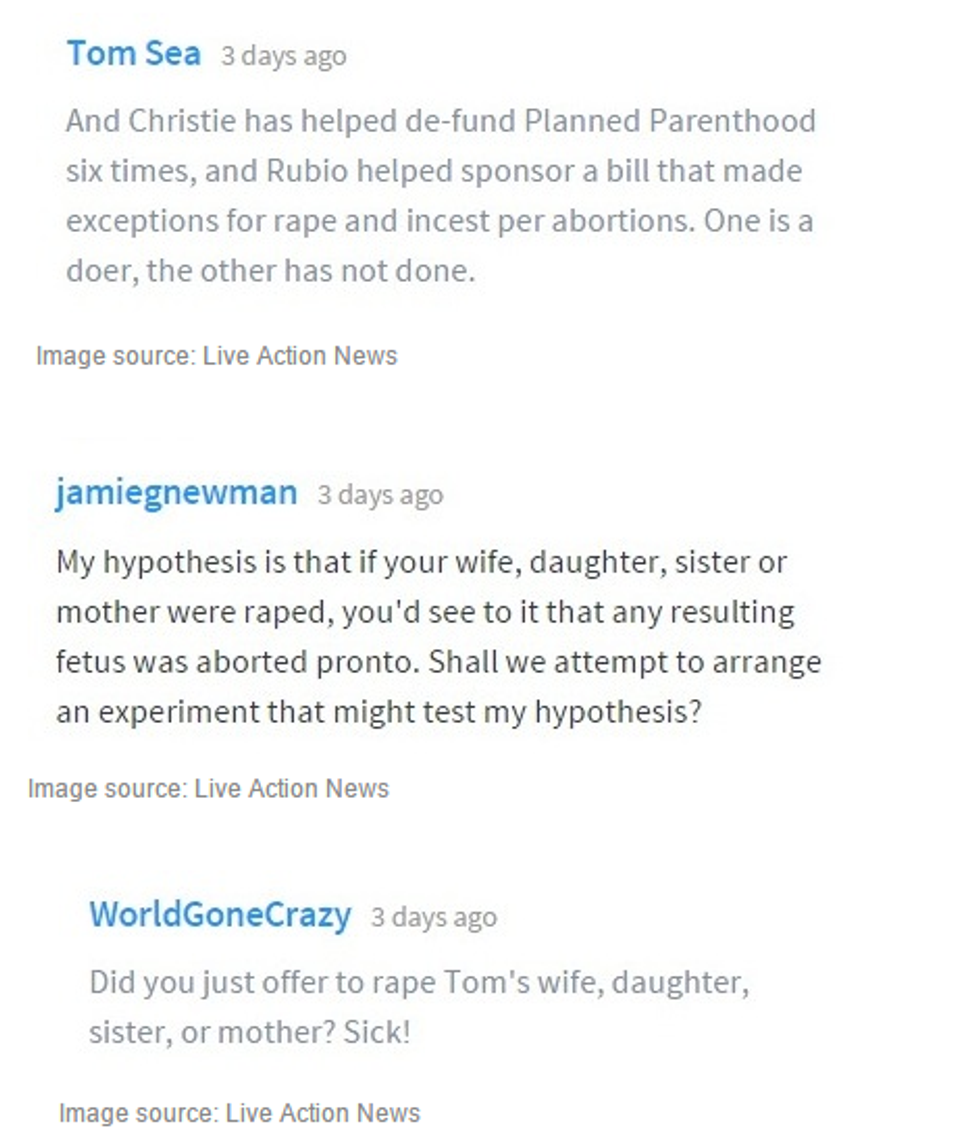Open the jamiegnewman username link
The image size is (980, 1136).
click(176, 493)
